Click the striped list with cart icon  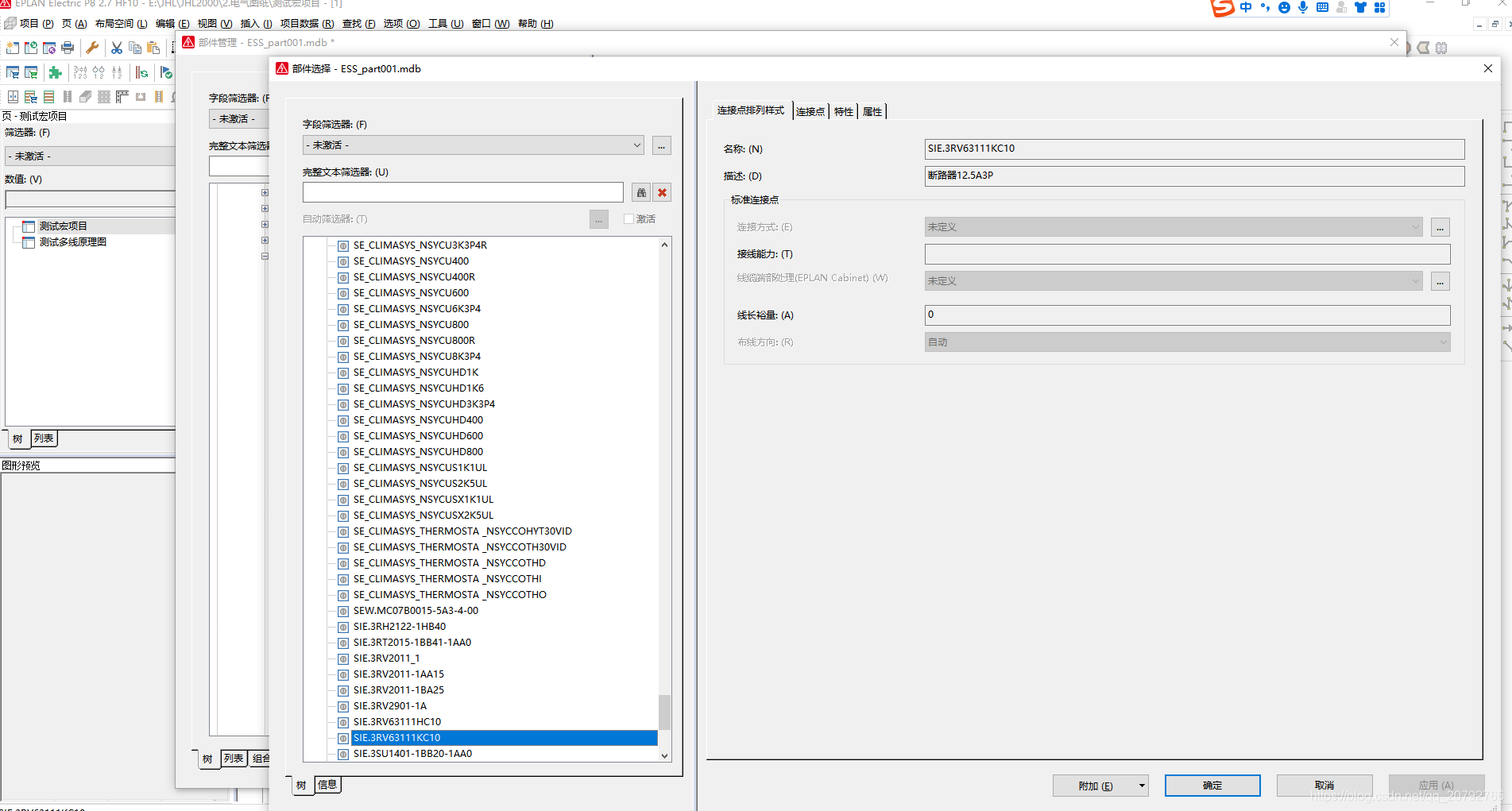(31, 97)
